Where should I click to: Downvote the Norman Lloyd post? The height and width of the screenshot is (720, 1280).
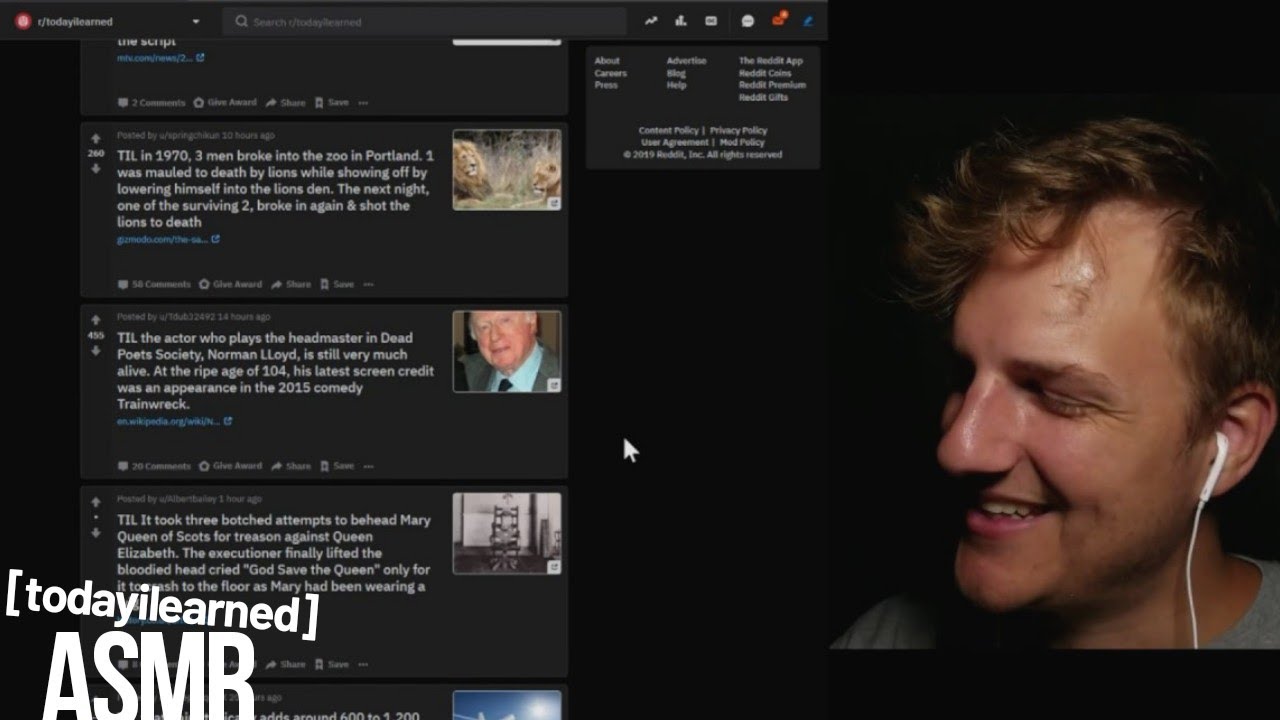tap(96, 350)
